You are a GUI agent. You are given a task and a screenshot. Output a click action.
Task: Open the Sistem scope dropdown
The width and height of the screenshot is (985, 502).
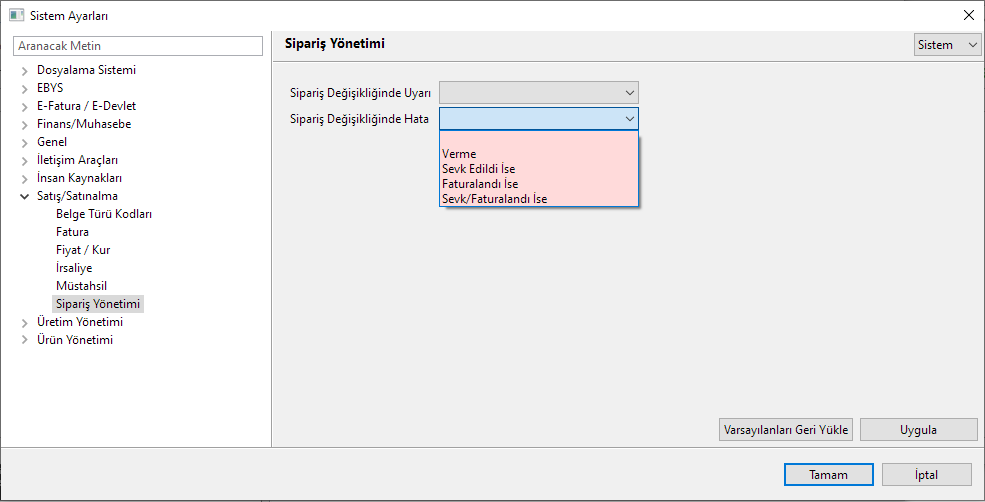tap(947, 45)
